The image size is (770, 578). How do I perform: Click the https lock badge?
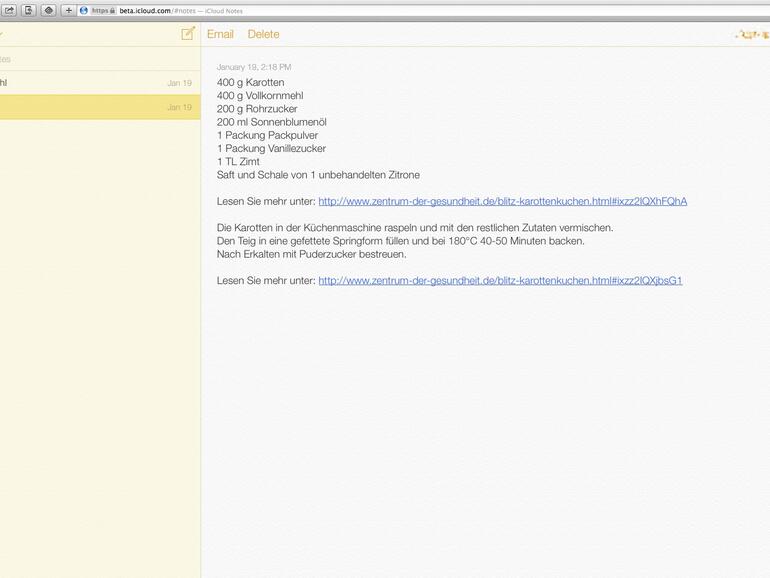(104, 10)
